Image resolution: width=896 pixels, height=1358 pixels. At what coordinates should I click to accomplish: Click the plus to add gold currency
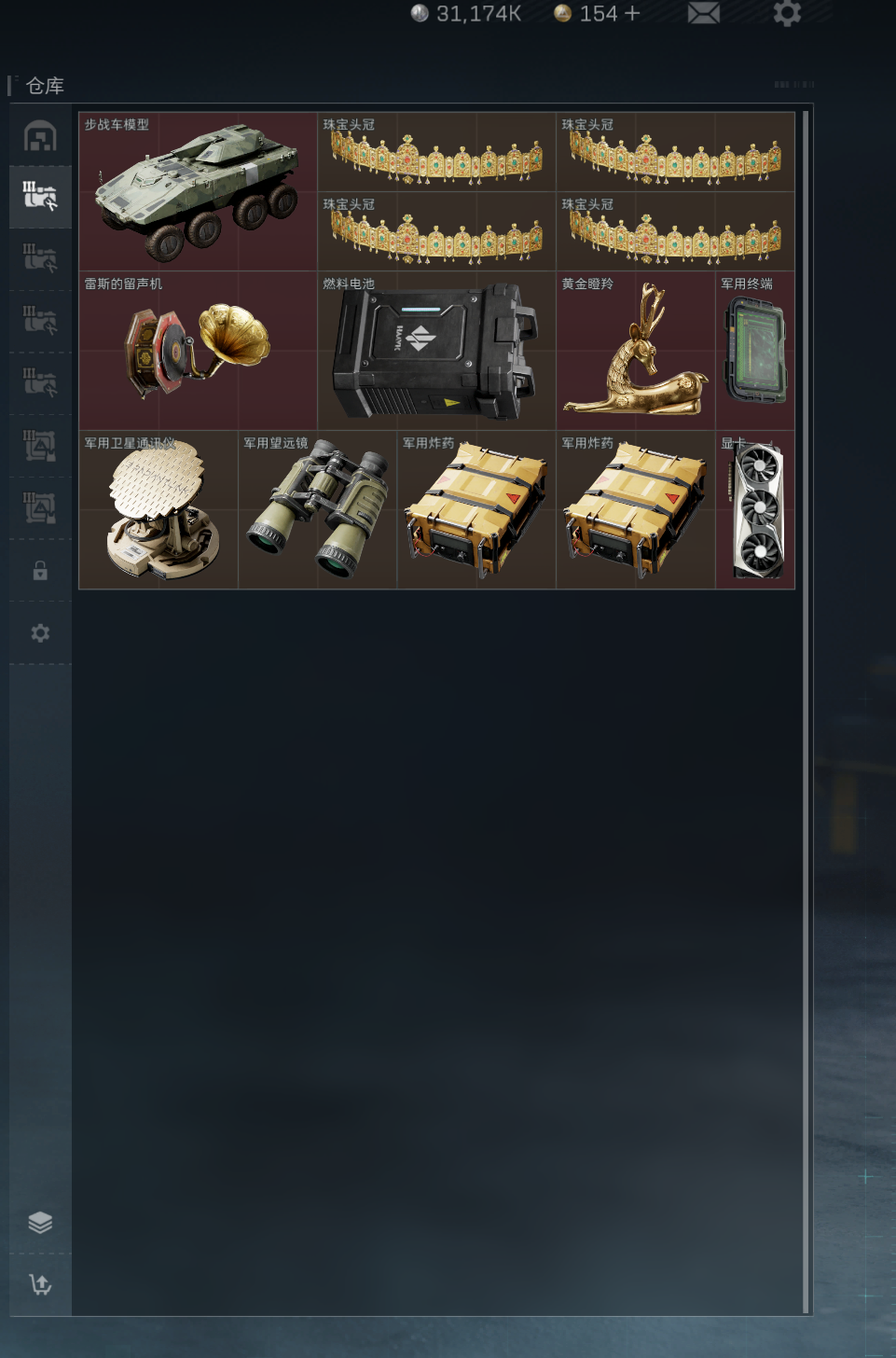632,13
